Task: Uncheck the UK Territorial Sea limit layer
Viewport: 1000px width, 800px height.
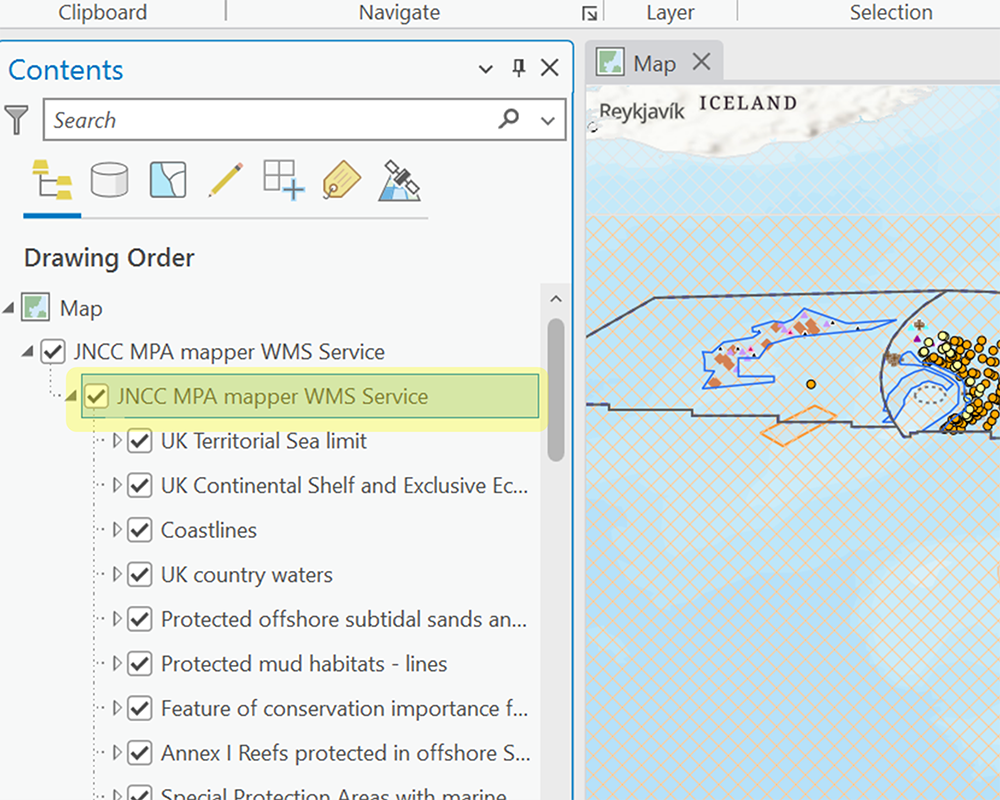Action: (139, 441)
